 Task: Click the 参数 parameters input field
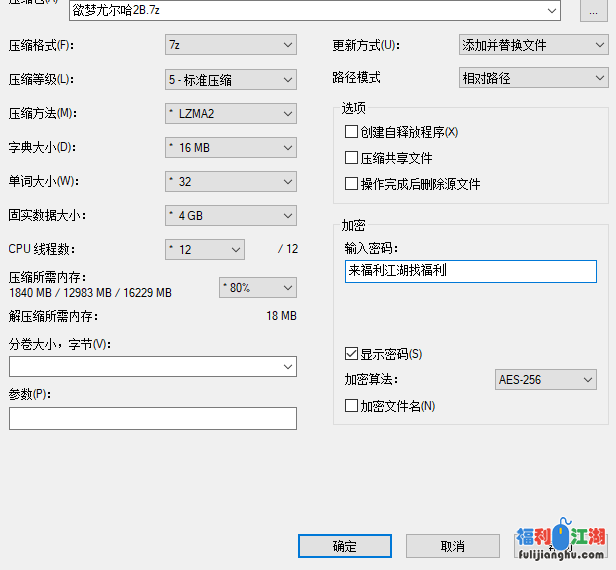(x=153, y=418)
